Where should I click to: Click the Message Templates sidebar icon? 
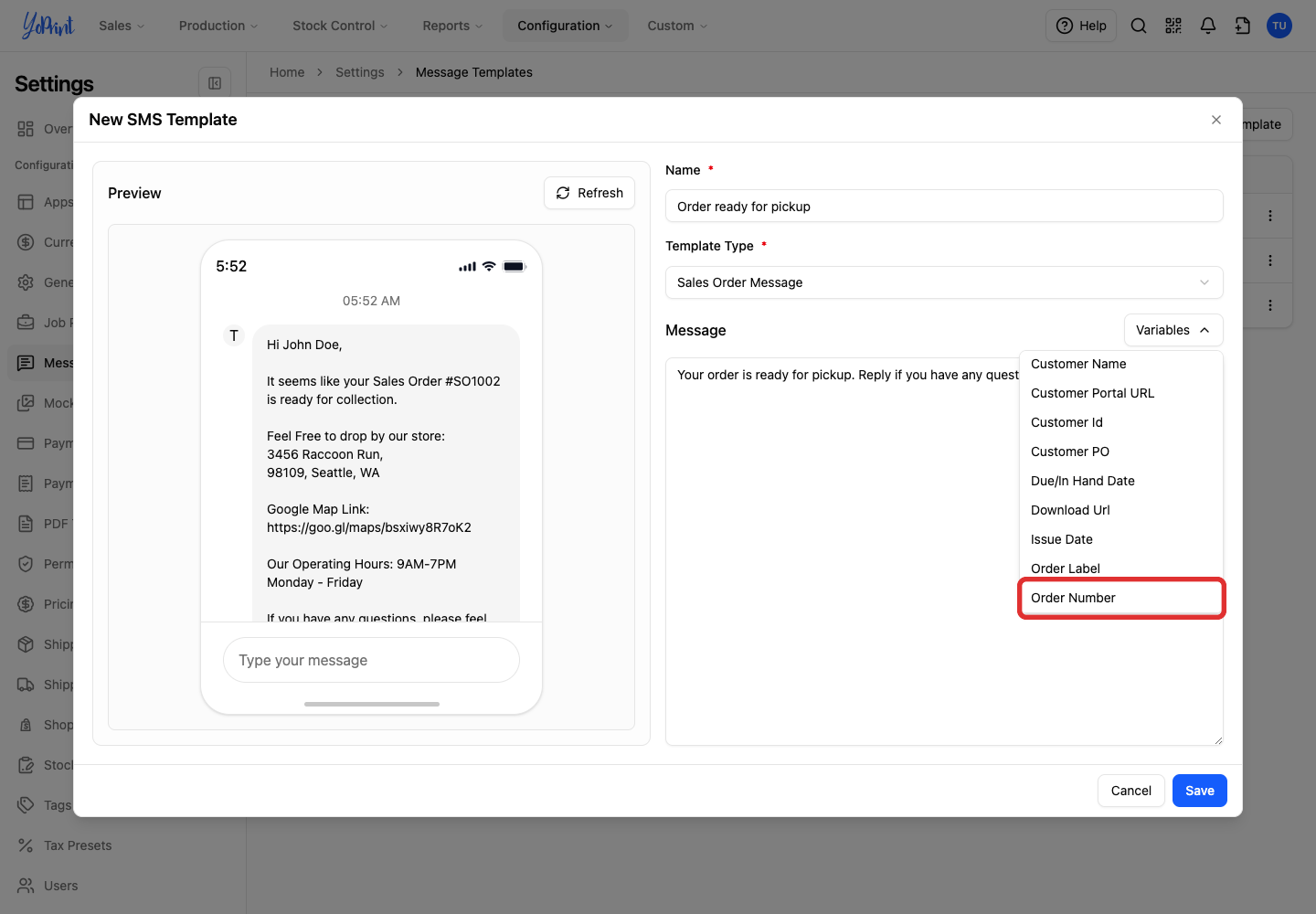pyautogui.click(x=26, y=363)
